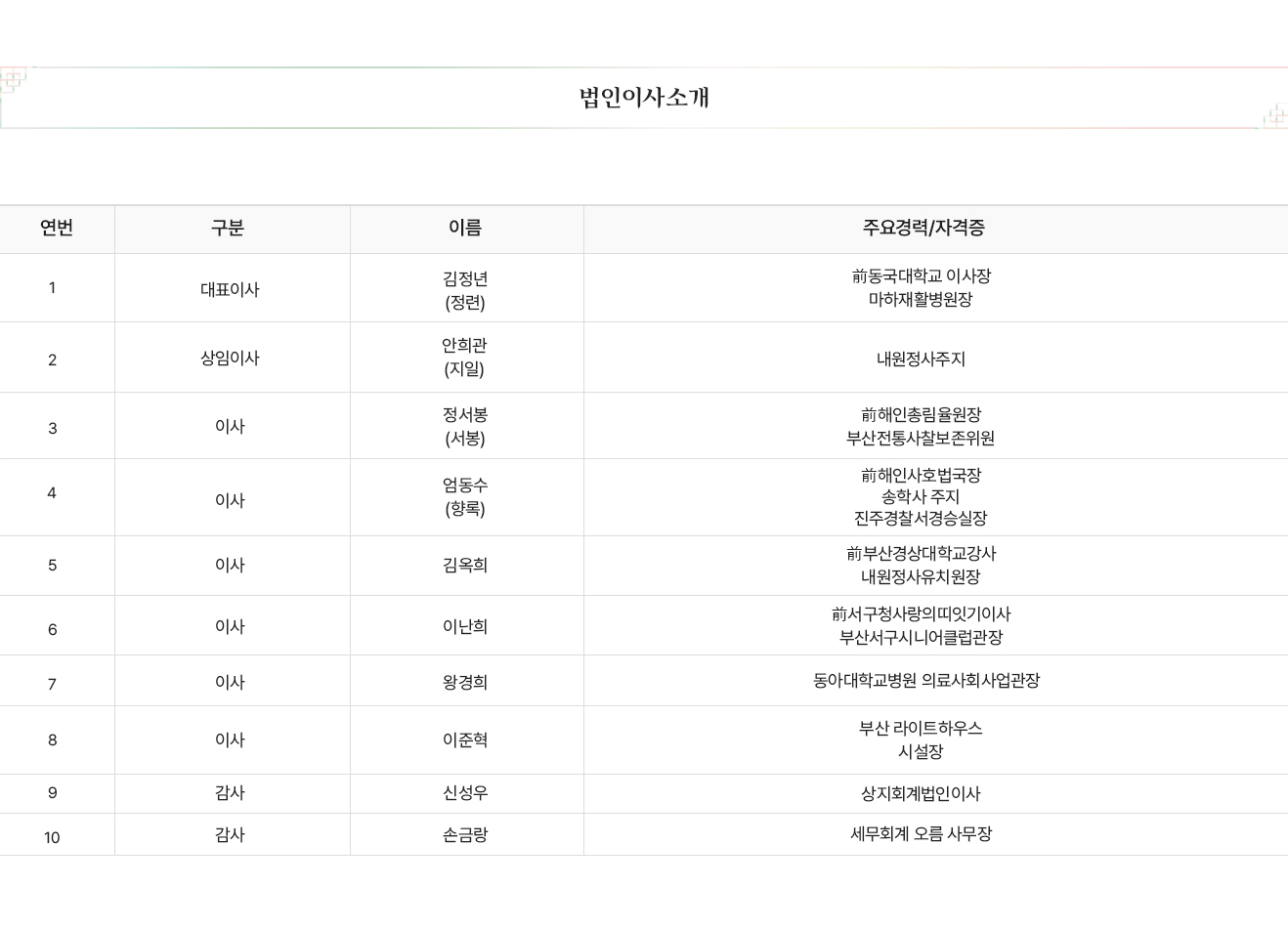The height and width of the screenshot is (929, 1288).
Task: Select the name 안희관 (지일)
Action: 465,357
